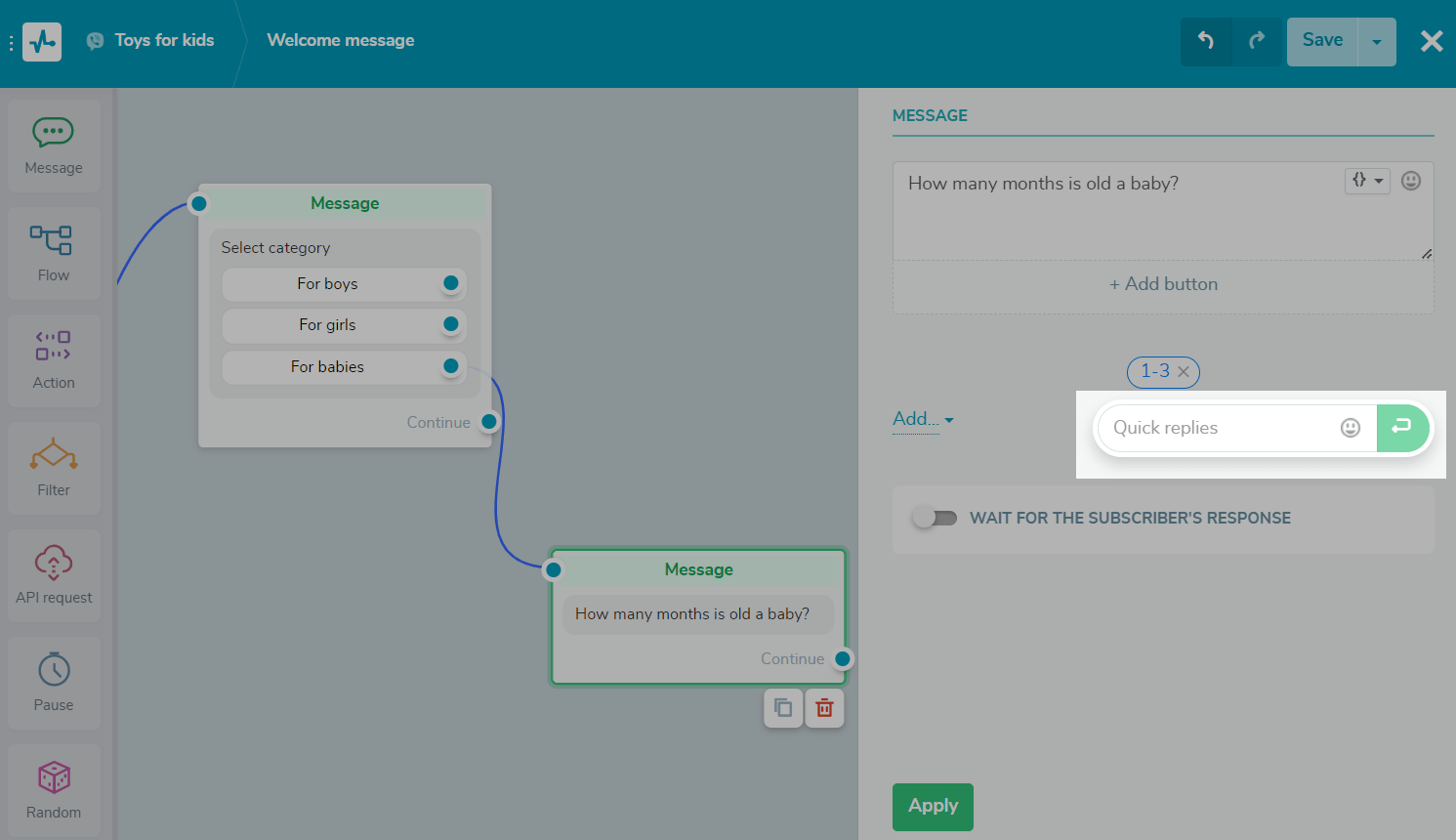Click the Select category text
Image resolution: width=1456 pixels, height=840 pixels.
coord(275,248)
